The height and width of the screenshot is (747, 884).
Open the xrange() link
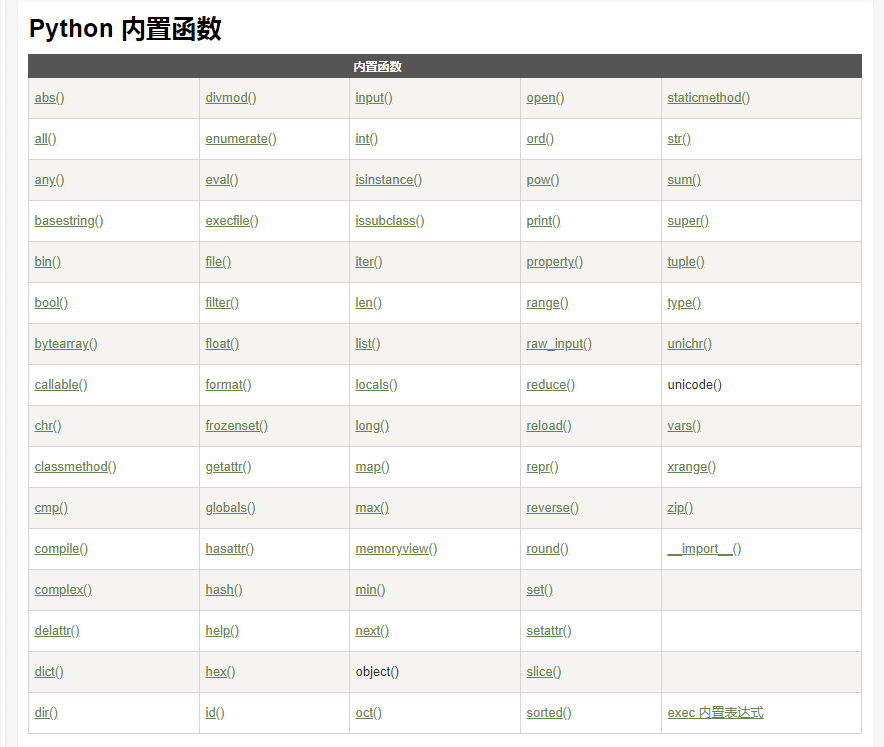[692, 467]
